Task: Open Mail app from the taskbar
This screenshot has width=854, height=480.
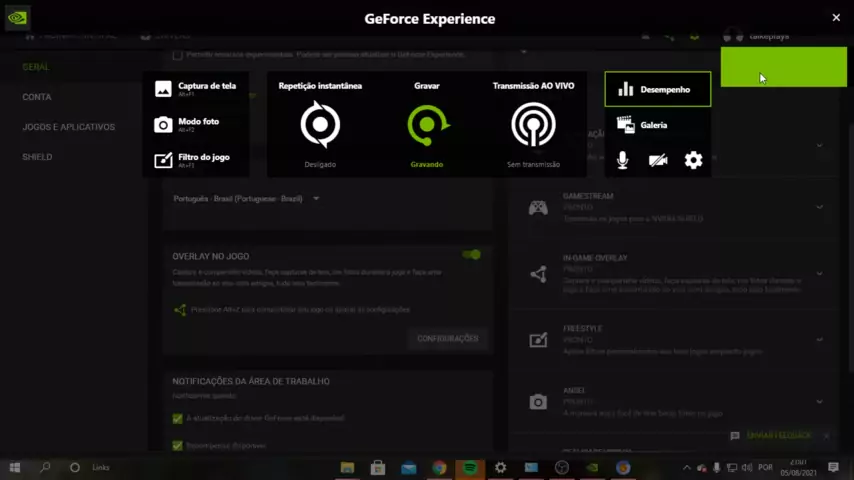Action: [x=408, y=467]
